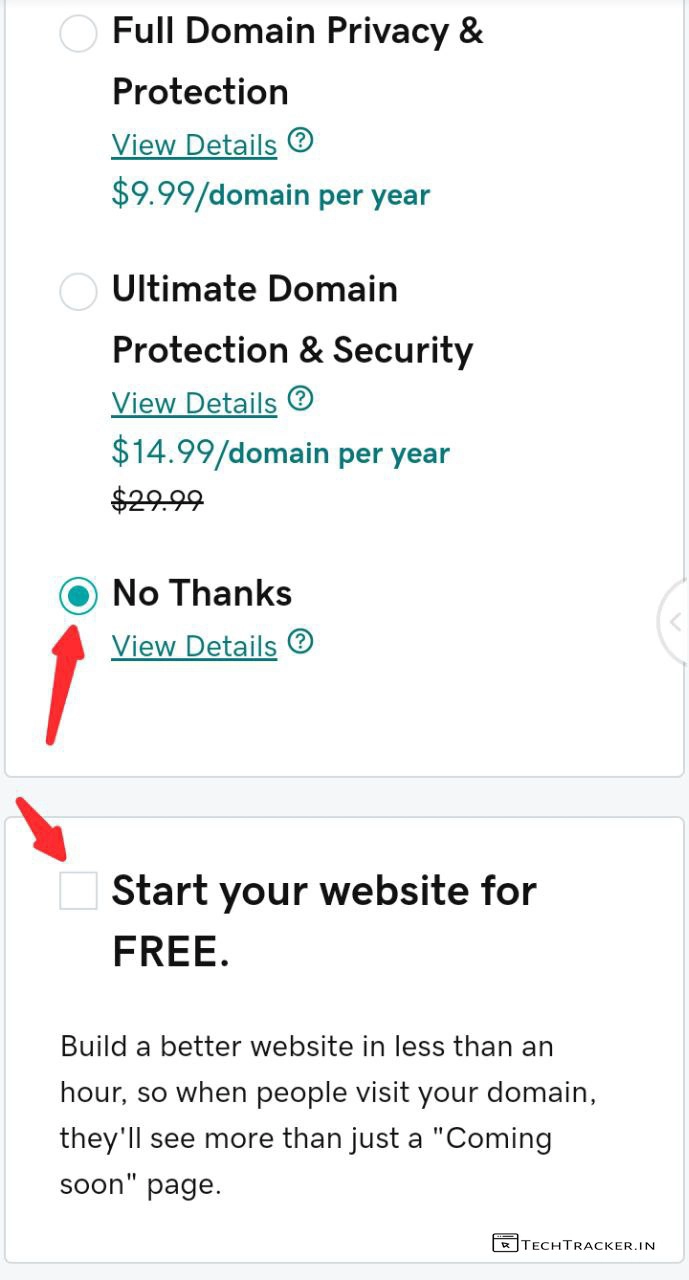Viewport: 689px width, 1280px height.
Task: Open View Details under Ultimate Domain Protection
Action: pyautogui.click(x=194, y=403)
